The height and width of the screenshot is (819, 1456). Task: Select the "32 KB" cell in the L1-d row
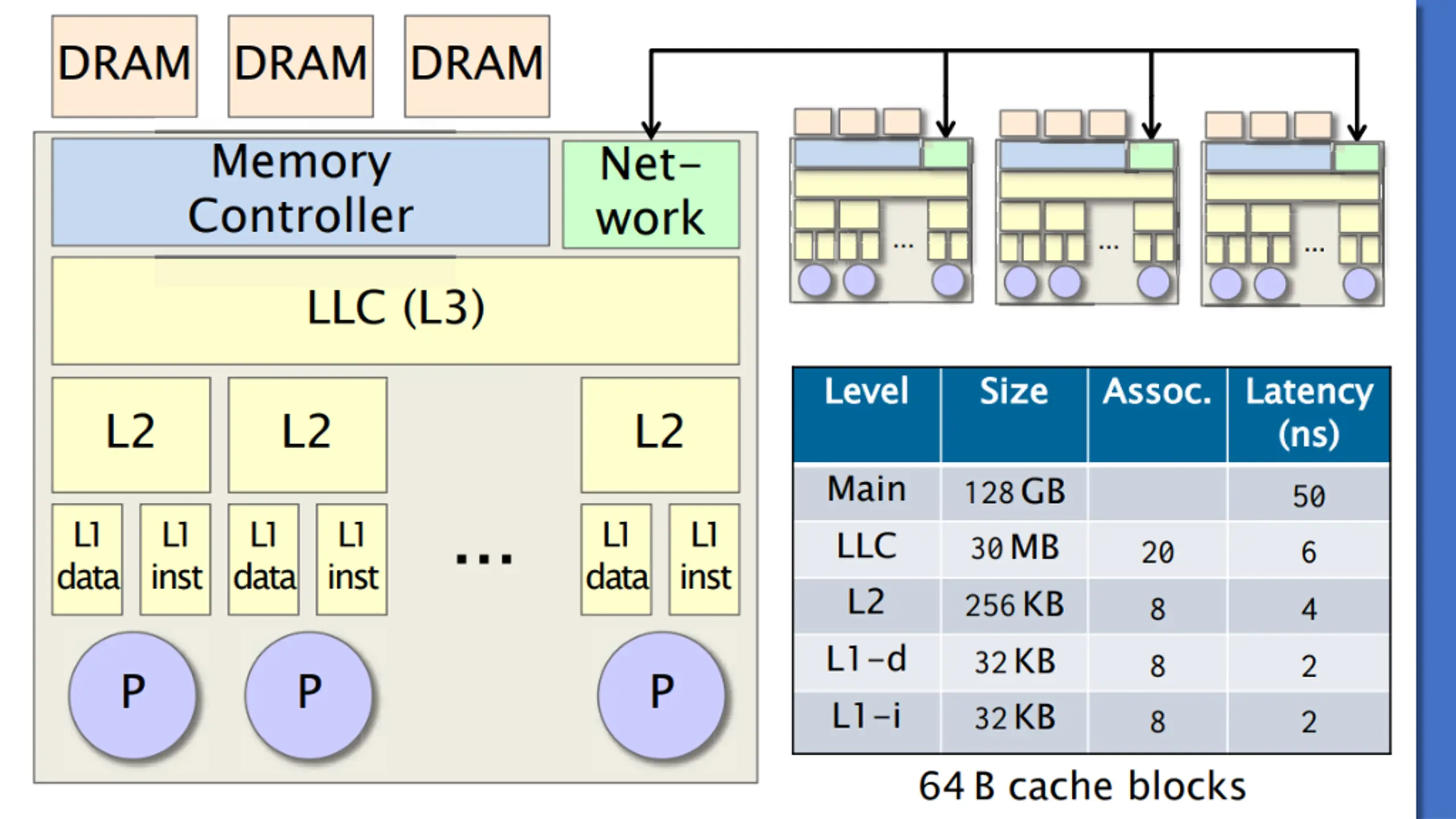click(x=1015, y=661)
